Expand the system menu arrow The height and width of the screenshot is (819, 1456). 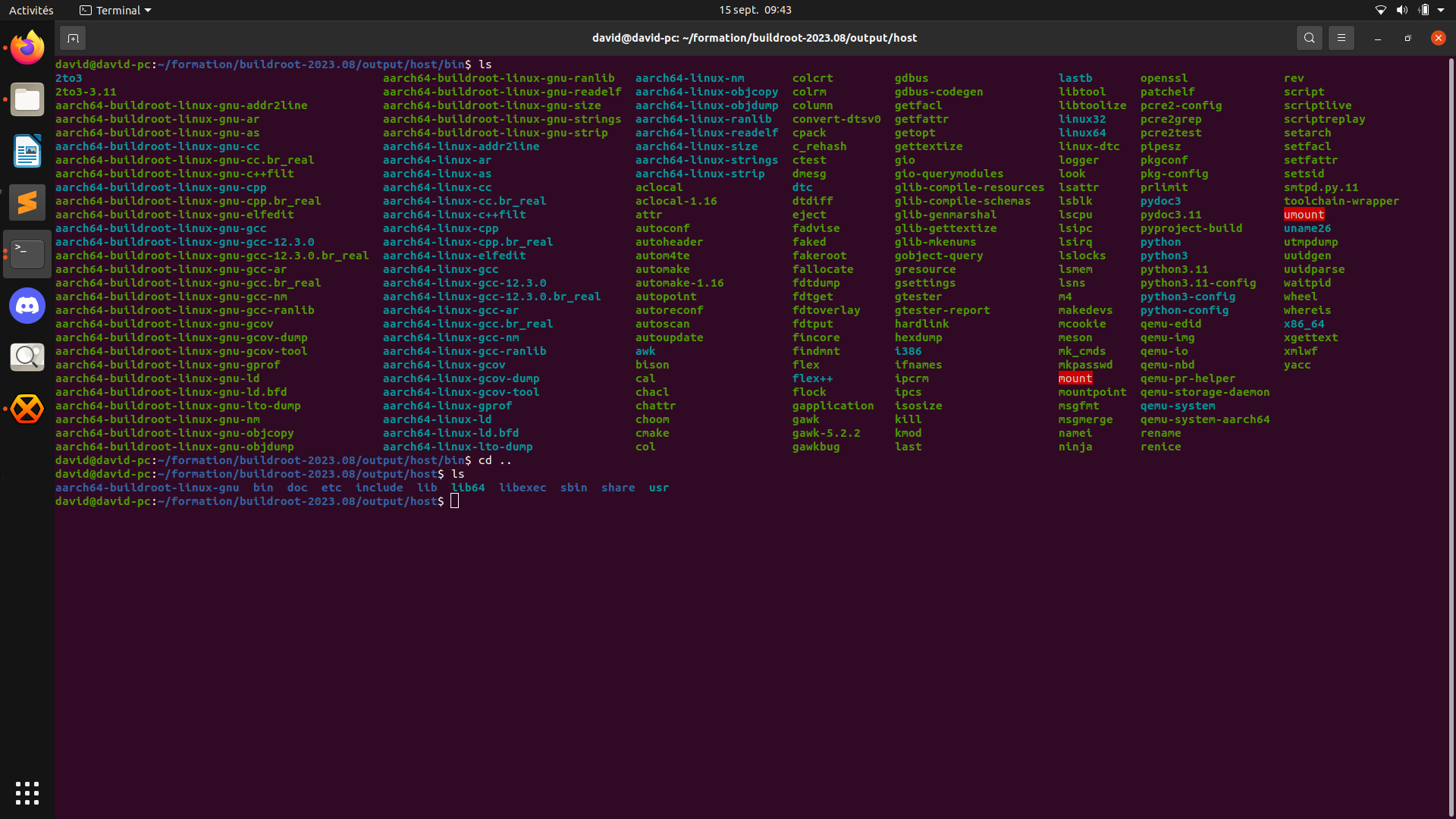click(x=1441, y=10)
